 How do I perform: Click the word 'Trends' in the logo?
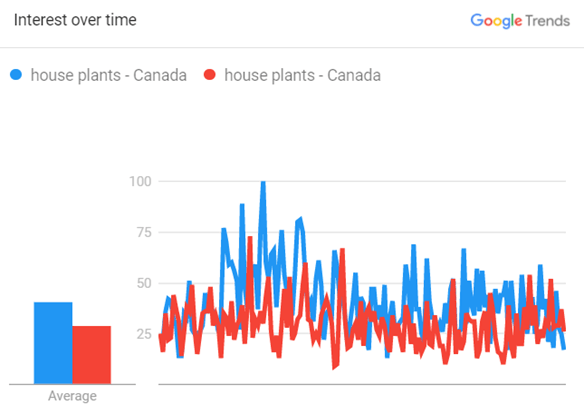click(x=548, y=21)
